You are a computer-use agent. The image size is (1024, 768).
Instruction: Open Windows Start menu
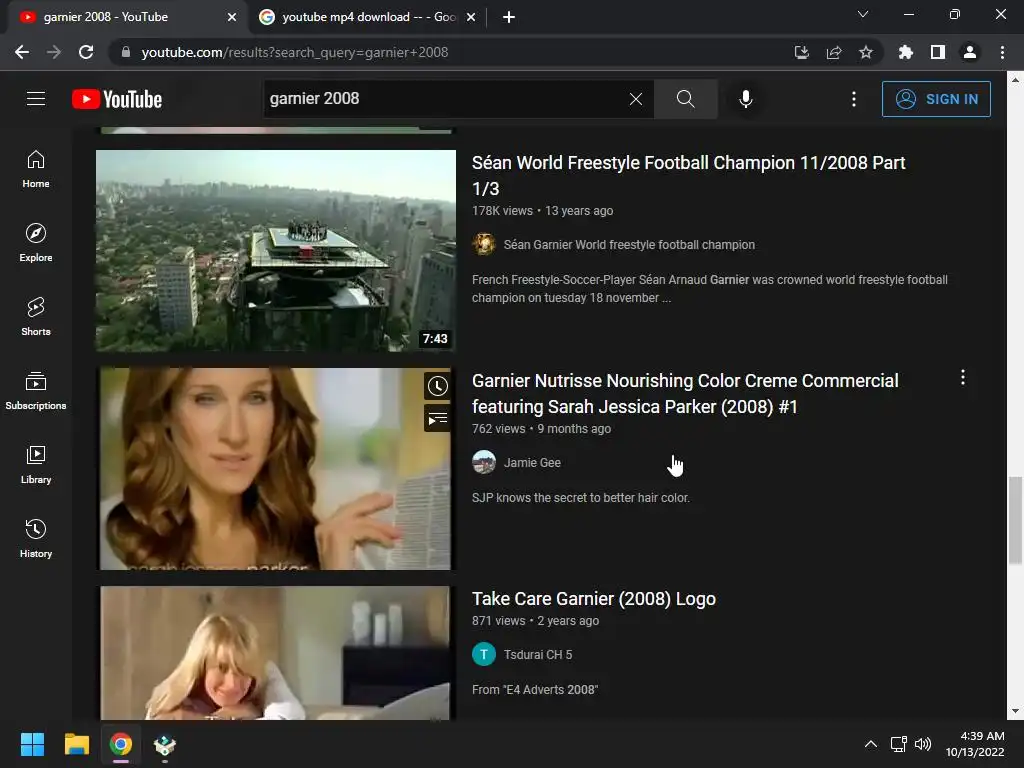click(x=32, y=744)
